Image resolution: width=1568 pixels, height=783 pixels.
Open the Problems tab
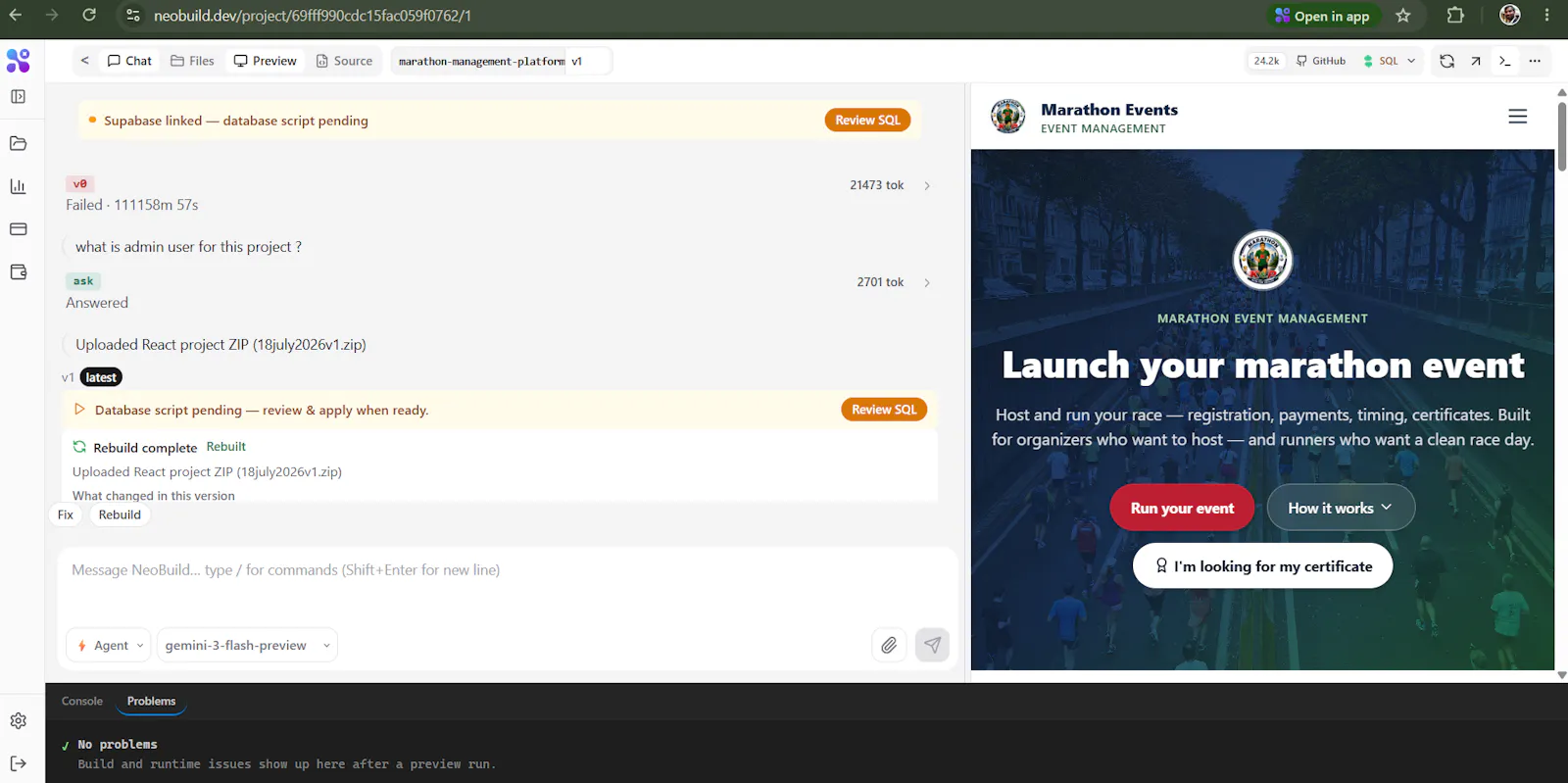(x=152, y=702)
